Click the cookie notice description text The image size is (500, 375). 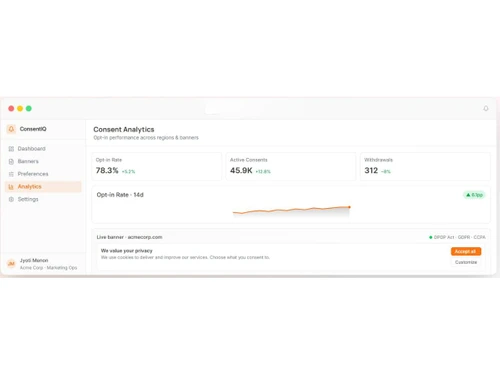pyautogui.click(x=185, y=257)
